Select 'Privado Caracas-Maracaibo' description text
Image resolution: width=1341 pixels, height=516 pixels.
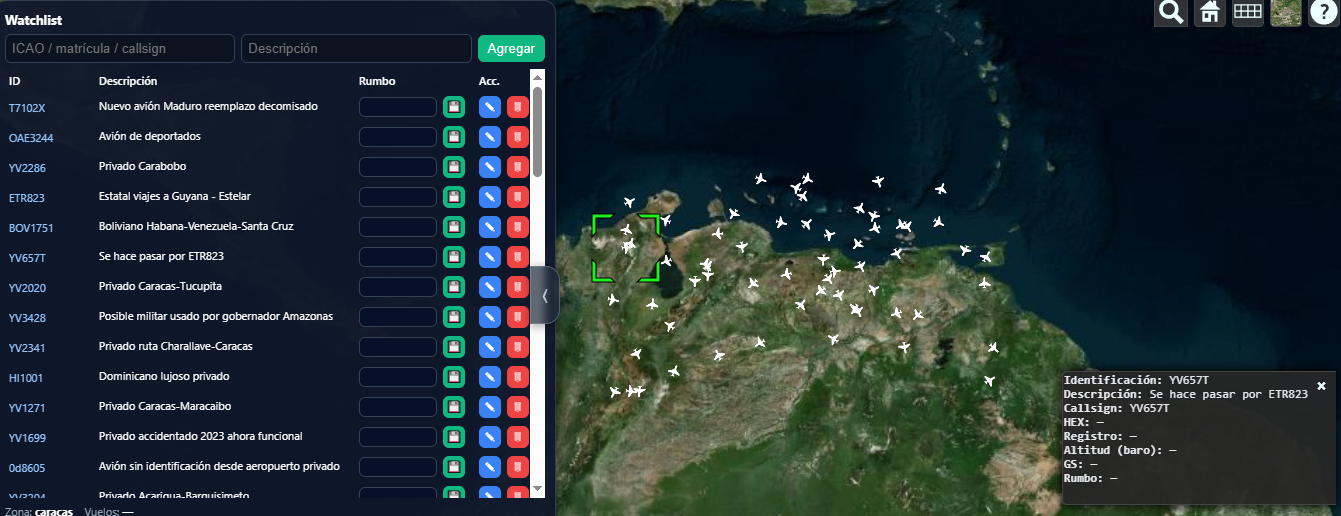(x=165, y=406)
